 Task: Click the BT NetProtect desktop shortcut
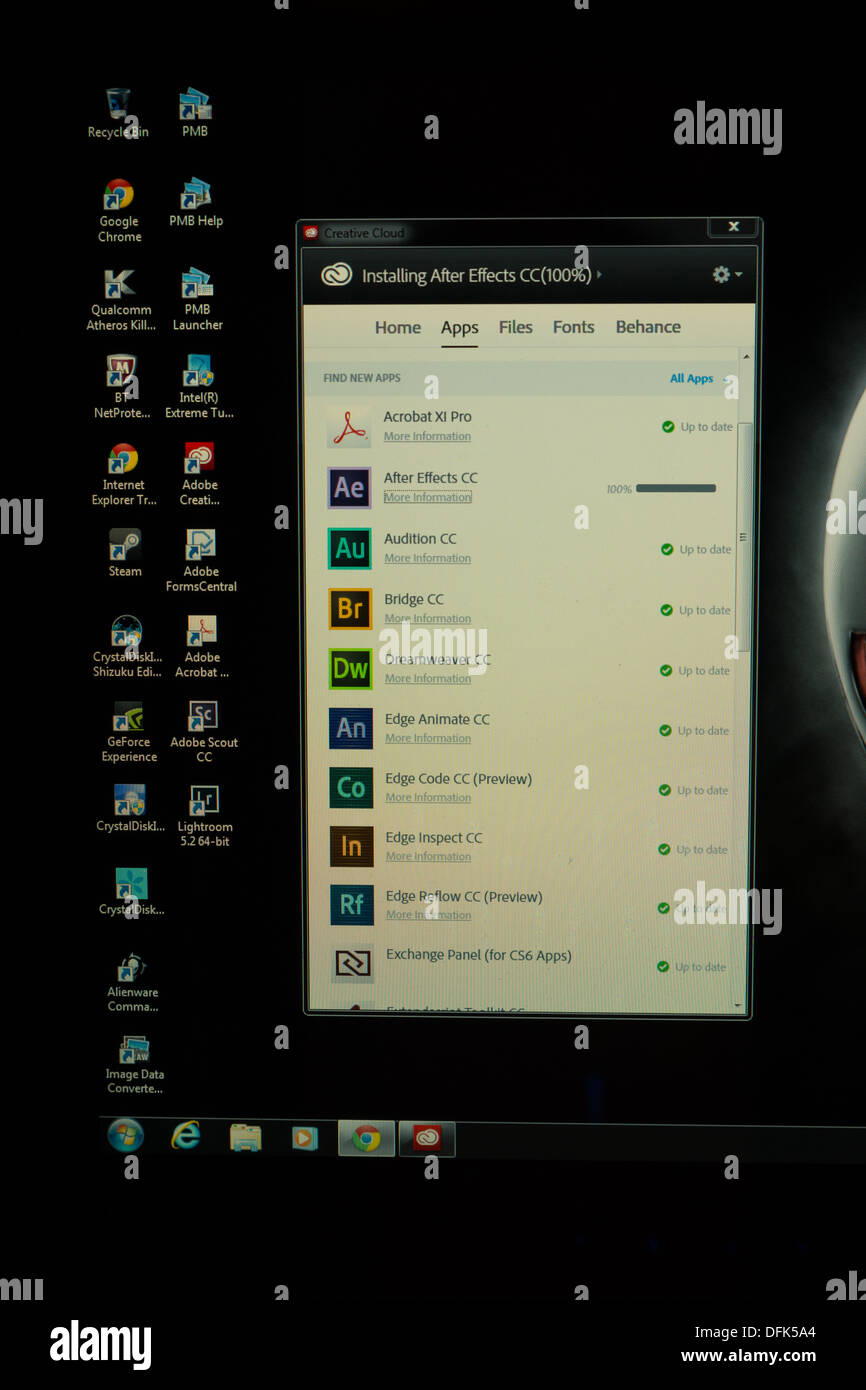[x=122, y=387]
